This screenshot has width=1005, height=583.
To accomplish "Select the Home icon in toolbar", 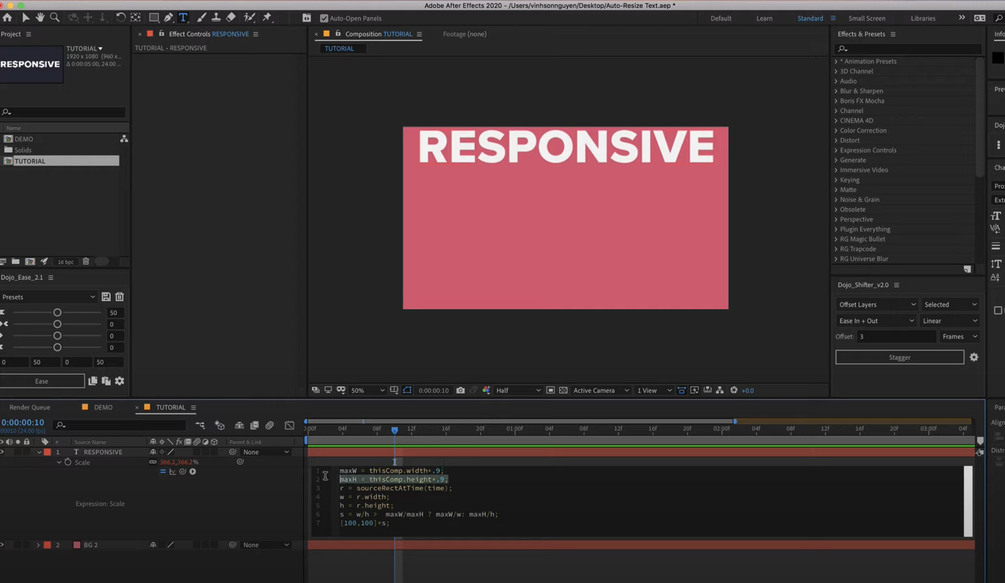I will [x=7, y=18].
